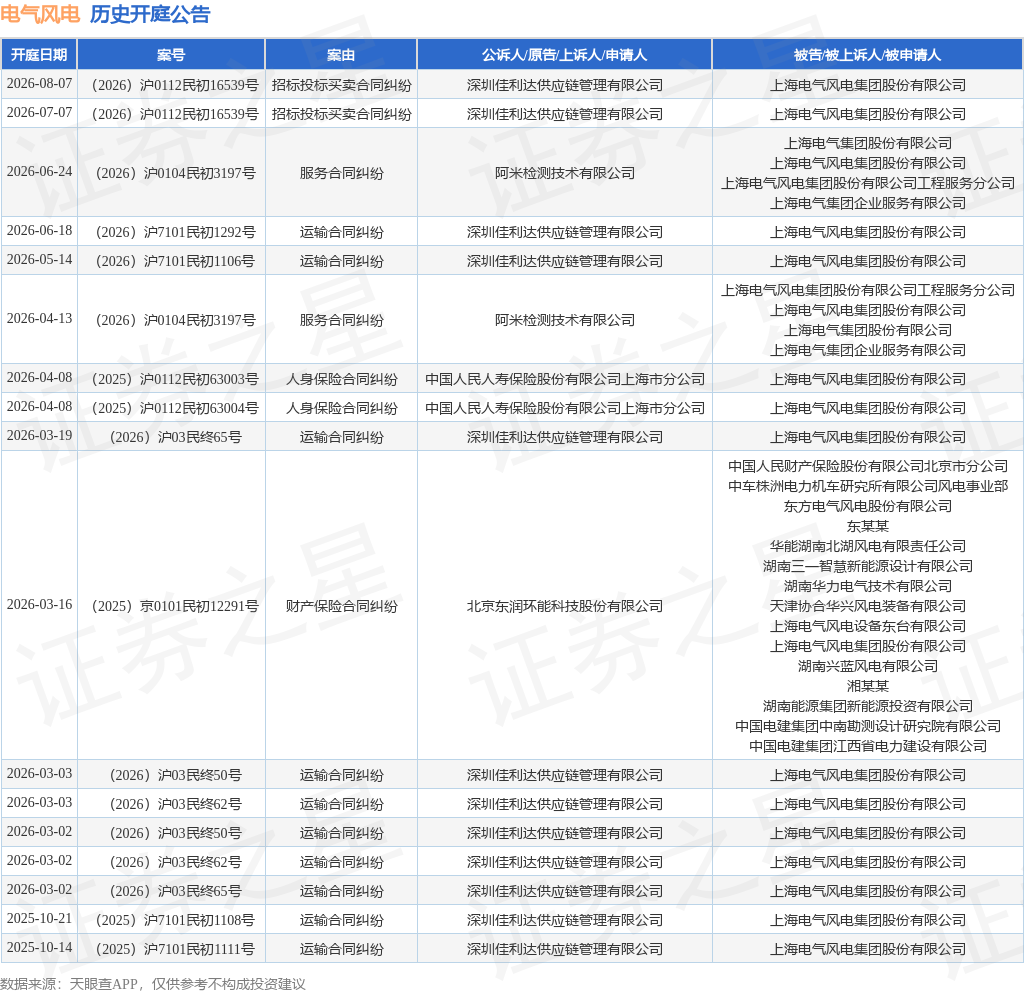Click the 案号 column header
The height and width of the screenshot is (993, 1024).
(x=171, y=55)
